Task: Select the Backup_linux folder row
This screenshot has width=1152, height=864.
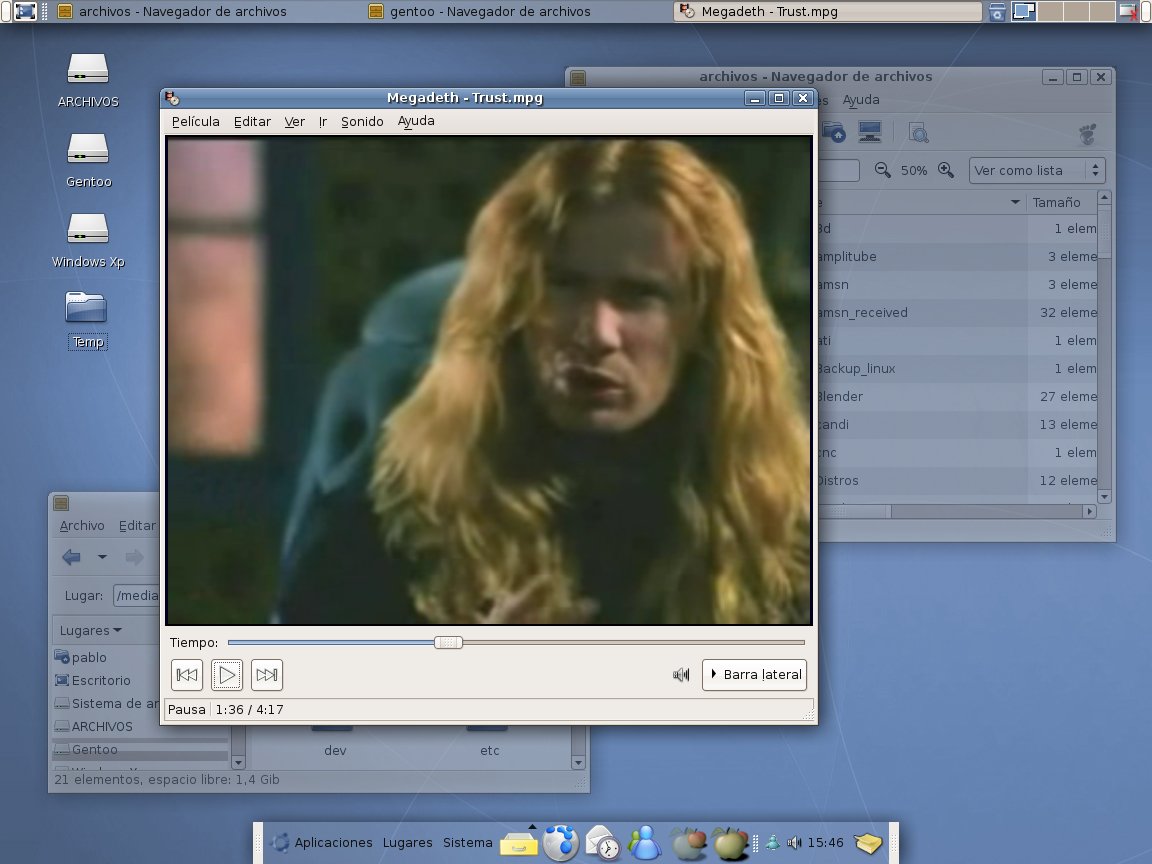Action: (x=957, y=368)
